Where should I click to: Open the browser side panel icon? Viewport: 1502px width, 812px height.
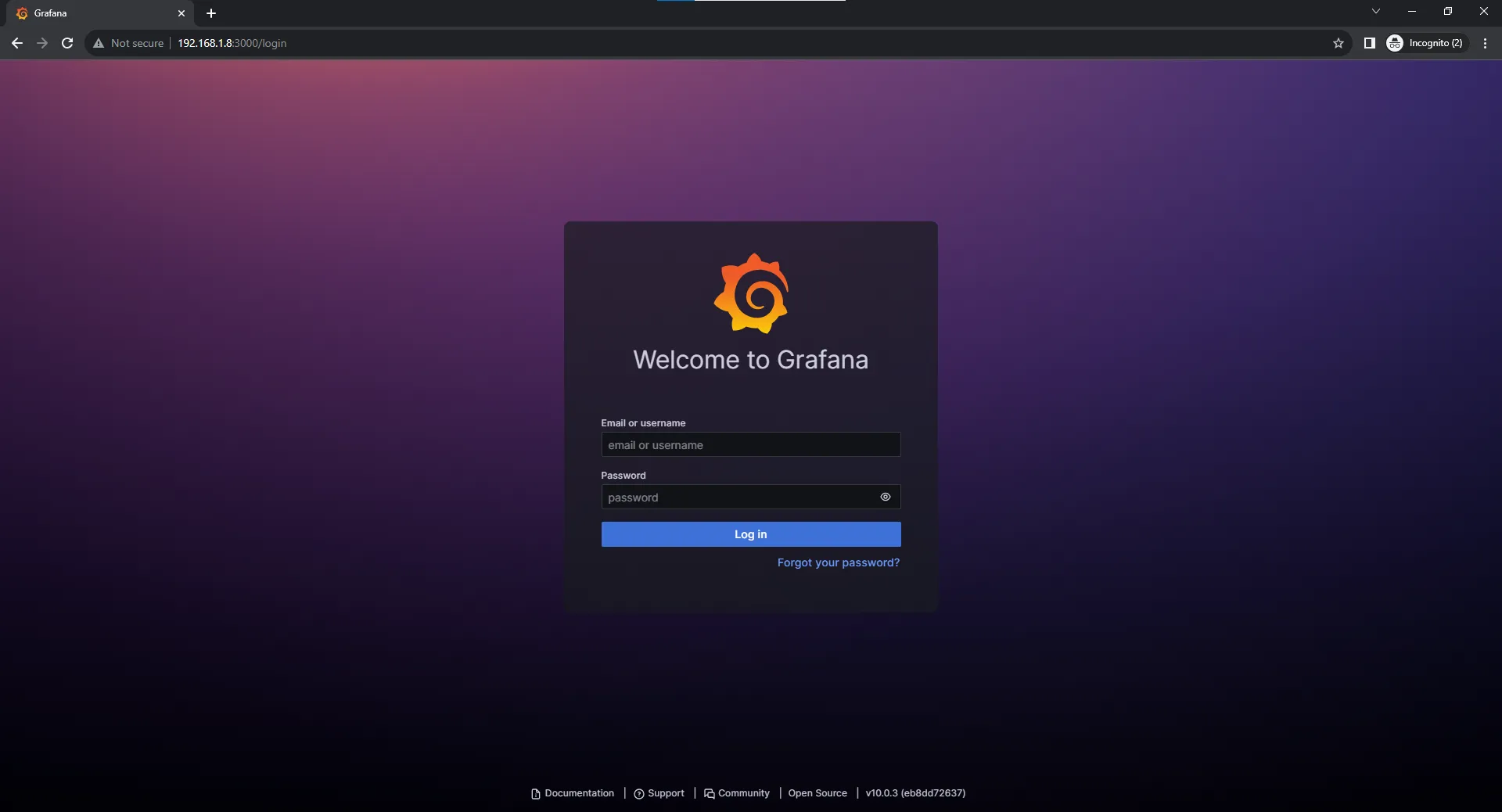point(1370,43)
